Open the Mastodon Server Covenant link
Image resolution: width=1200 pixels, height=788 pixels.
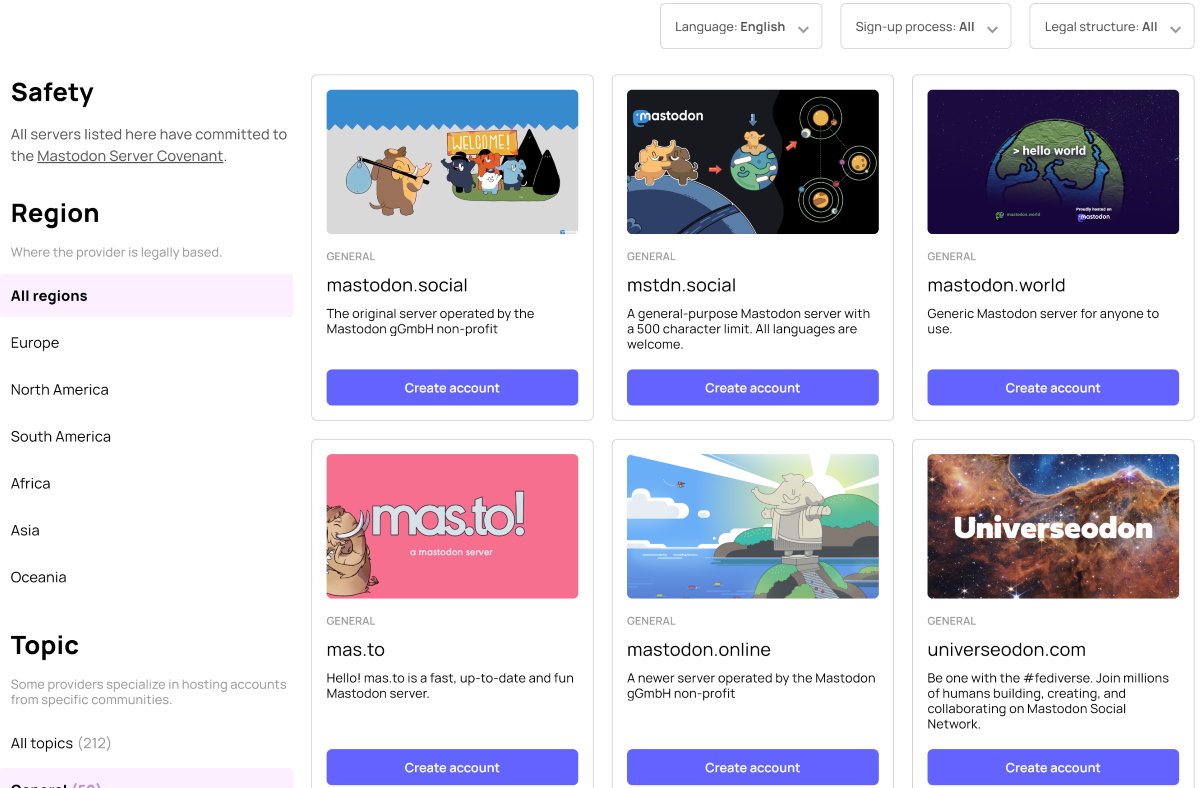coord(130,156)
